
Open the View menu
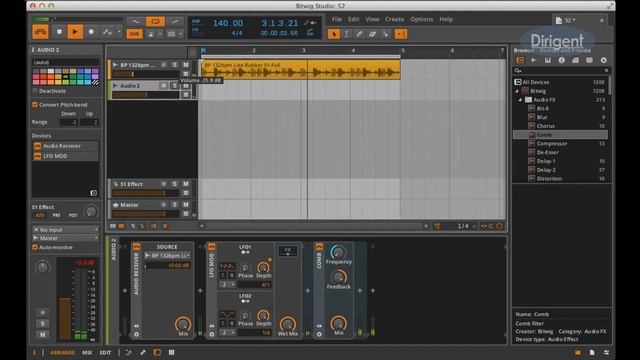(372, 19)
